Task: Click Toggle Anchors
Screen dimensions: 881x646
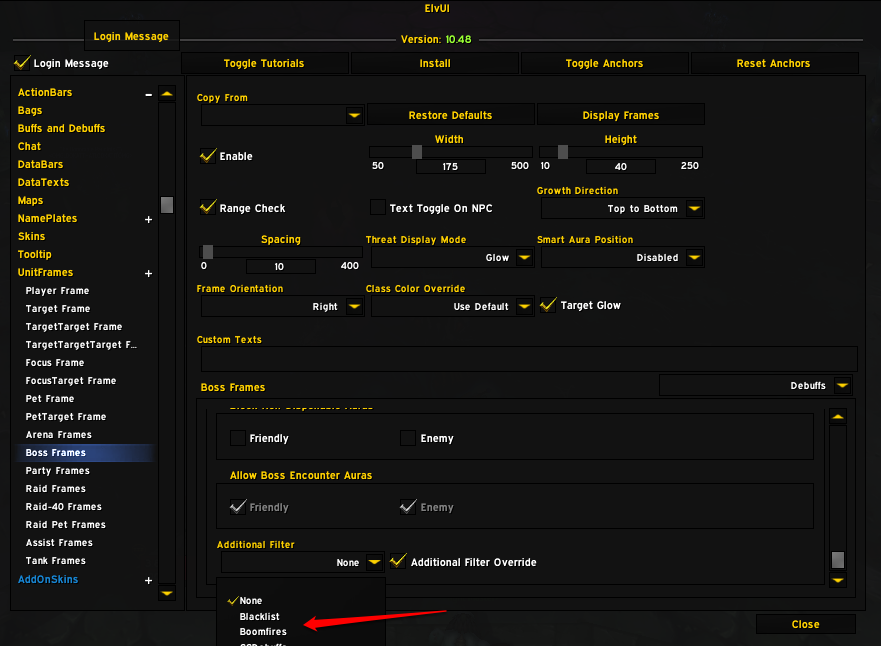Action: click(x=605, y=63)
